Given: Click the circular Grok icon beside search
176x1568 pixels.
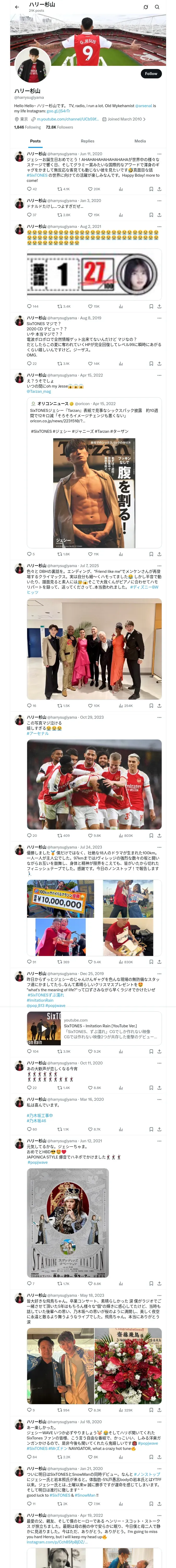Looking at the screenshot, I should 146,7.
